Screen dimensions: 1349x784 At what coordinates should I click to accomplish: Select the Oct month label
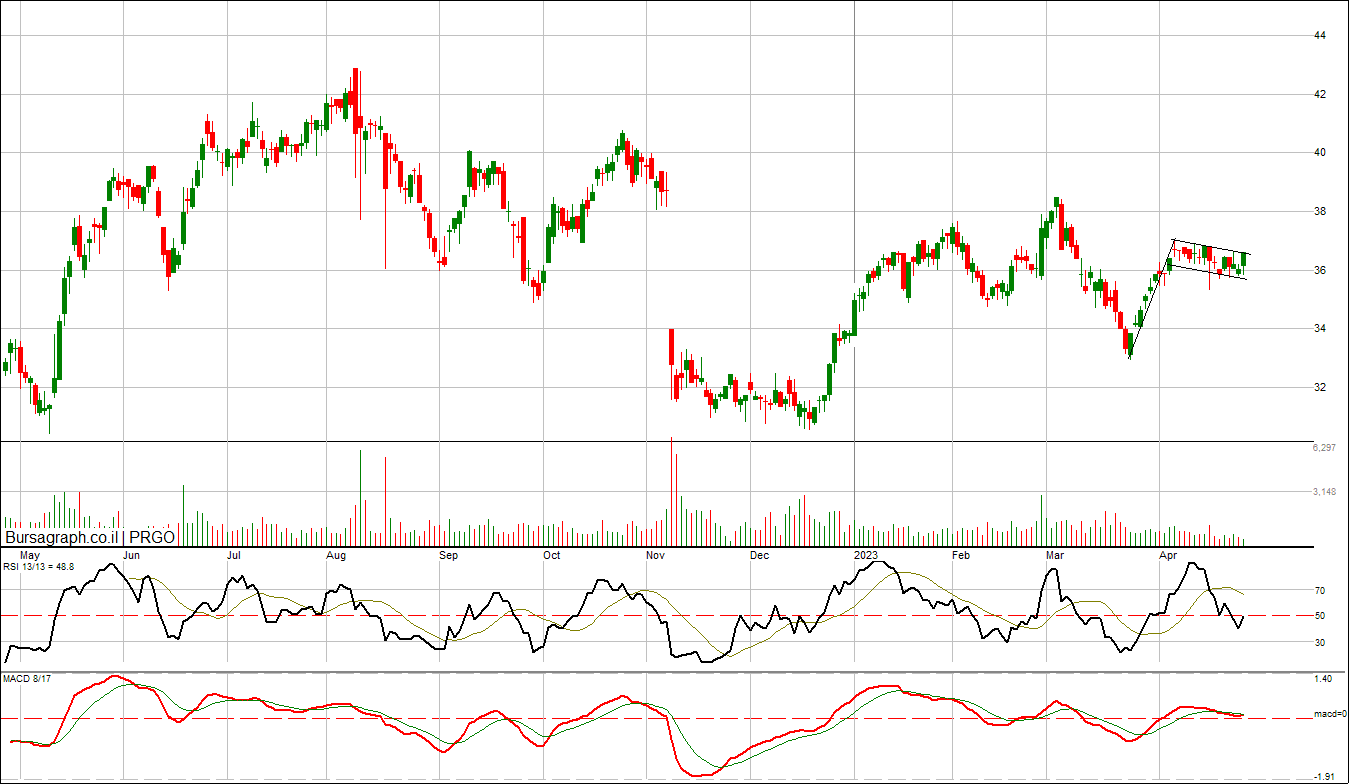[x=551, y=555]
